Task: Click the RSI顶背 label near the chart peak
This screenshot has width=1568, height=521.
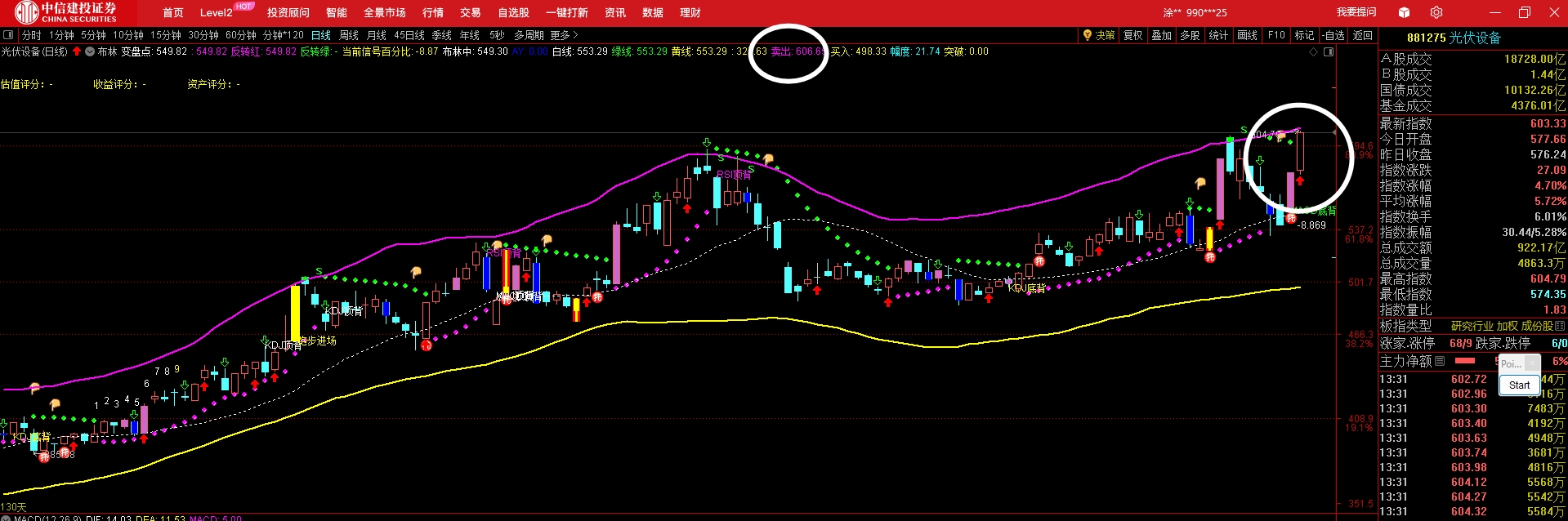Action: (x=734, y=175)
